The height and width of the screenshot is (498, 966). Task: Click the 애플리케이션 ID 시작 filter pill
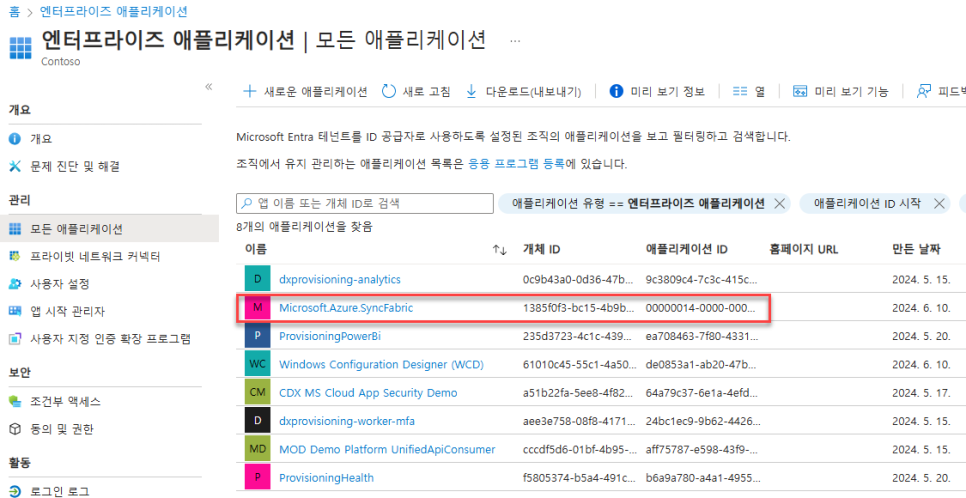coord(875,203)
